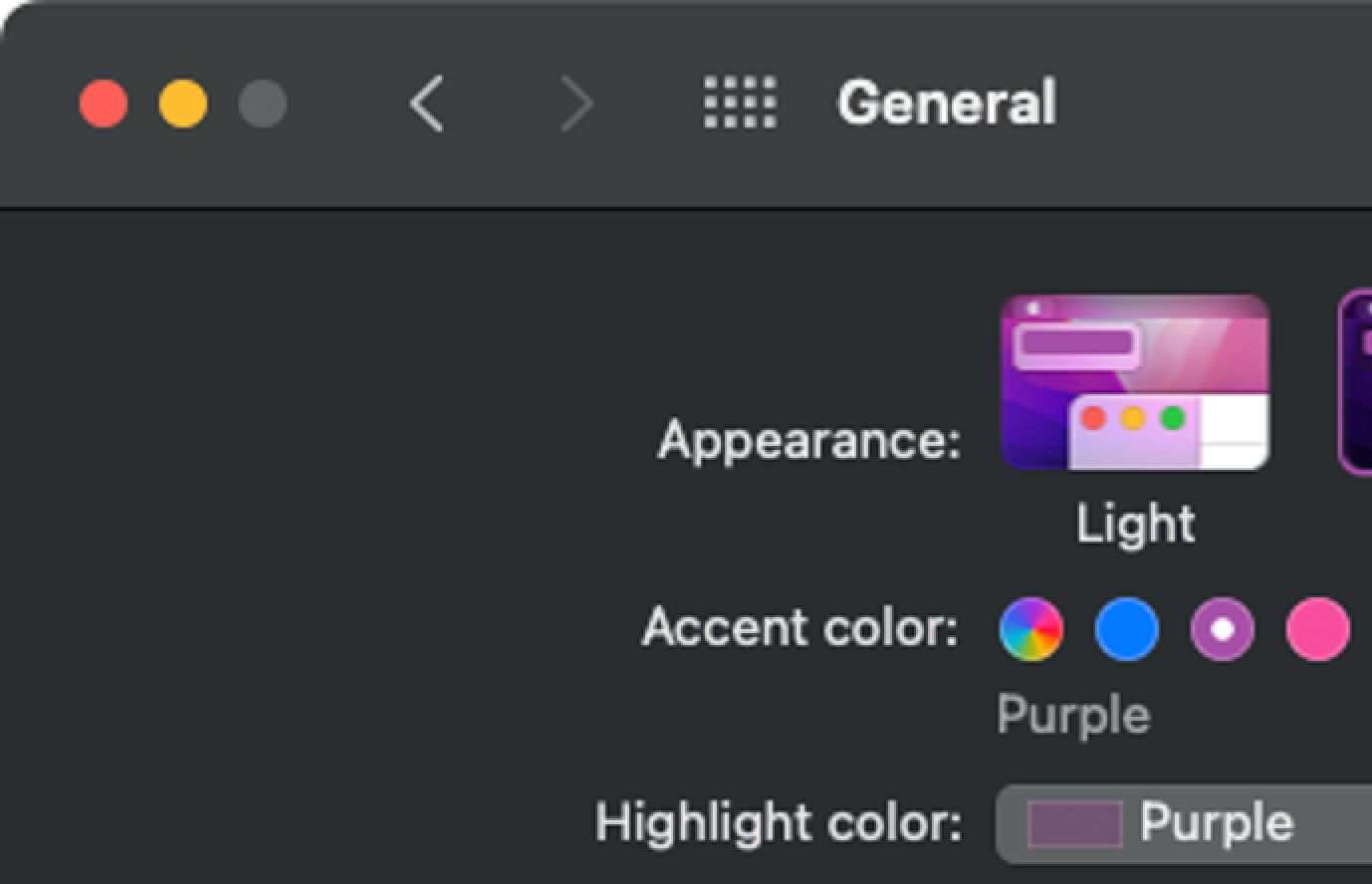Click the purple swatch in Highlight color menu

point(1075,824)
